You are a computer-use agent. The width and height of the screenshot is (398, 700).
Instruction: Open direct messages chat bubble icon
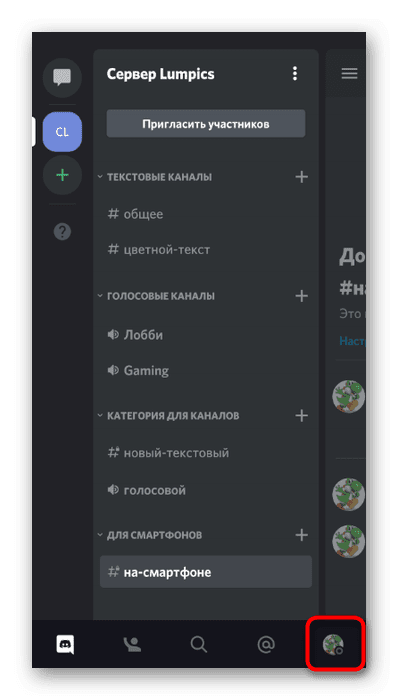point(62,78)
